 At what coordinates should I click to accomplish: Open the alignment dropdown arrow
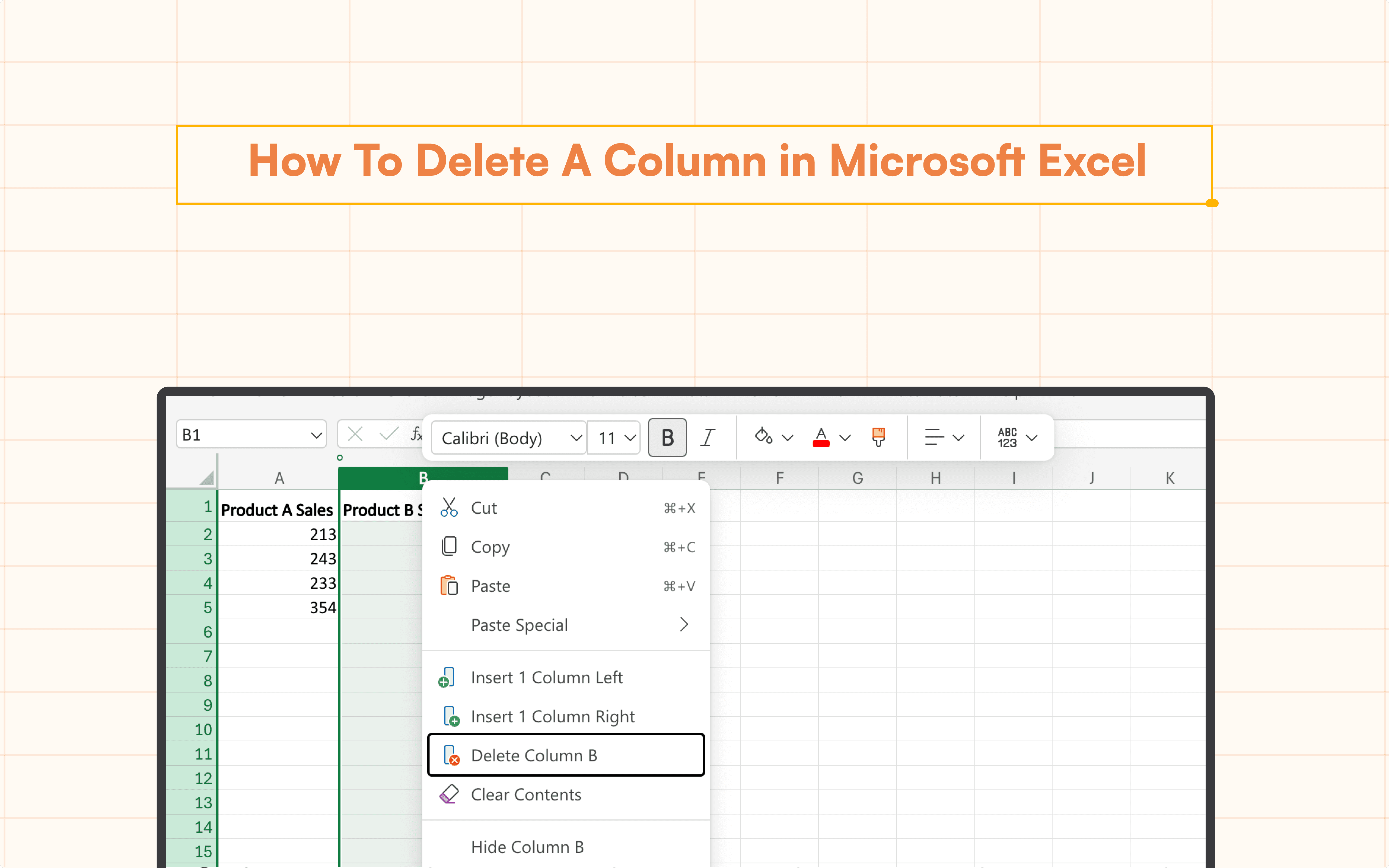(x=958, y=438)
